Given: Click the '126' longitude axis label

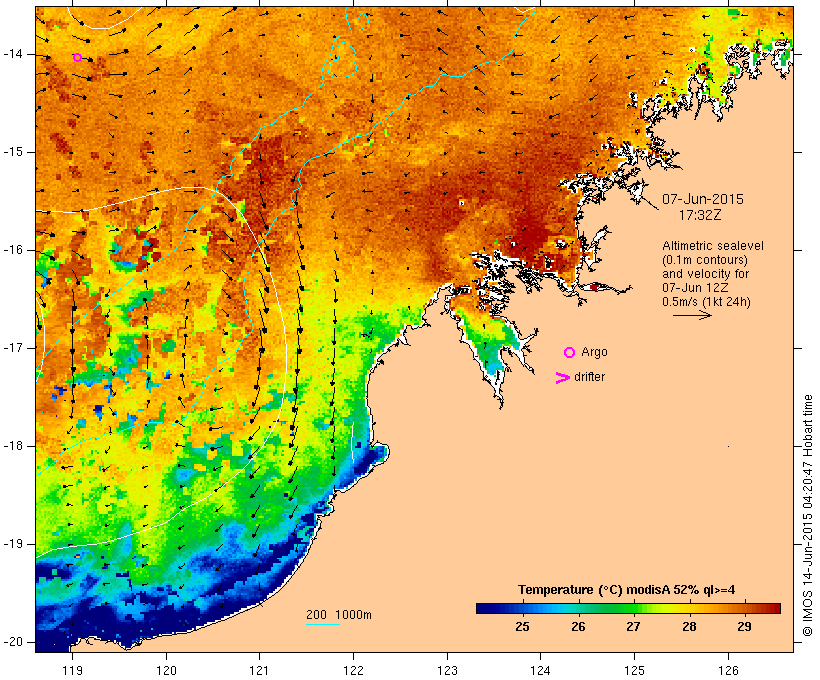Looking at the screenshot, I should click(728, 670).
